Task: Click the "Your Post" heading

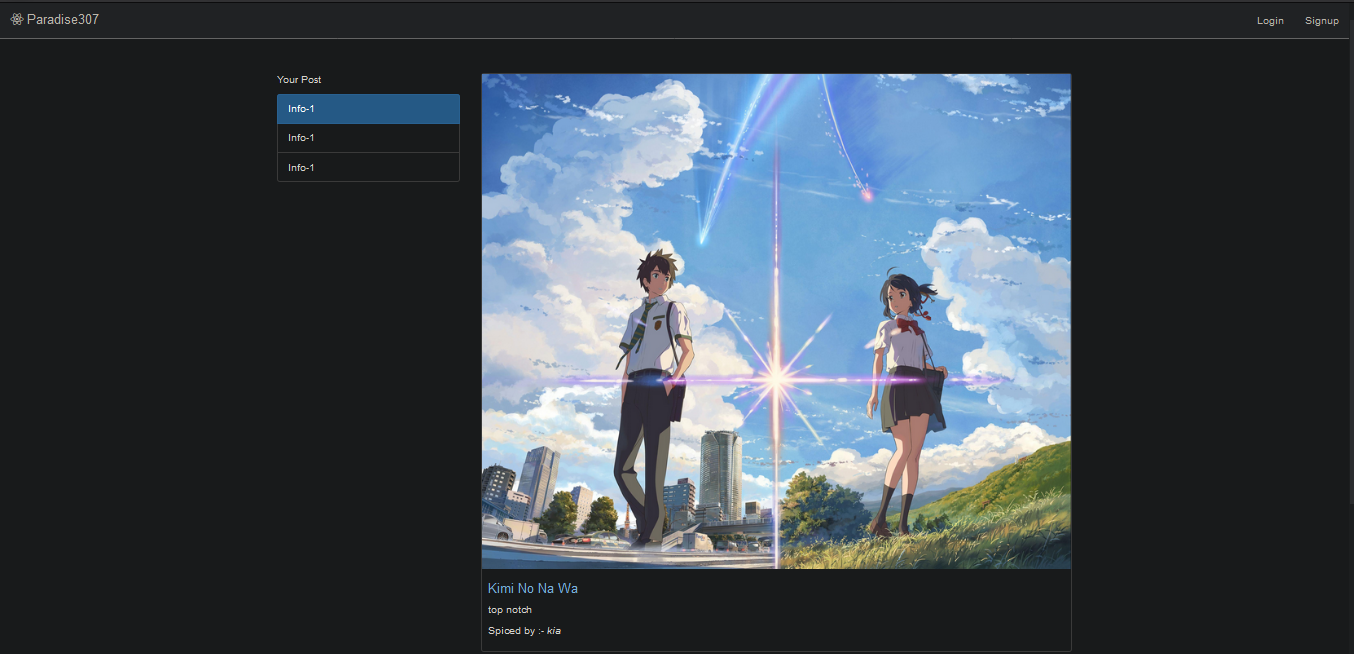Action: coord(299,79)
